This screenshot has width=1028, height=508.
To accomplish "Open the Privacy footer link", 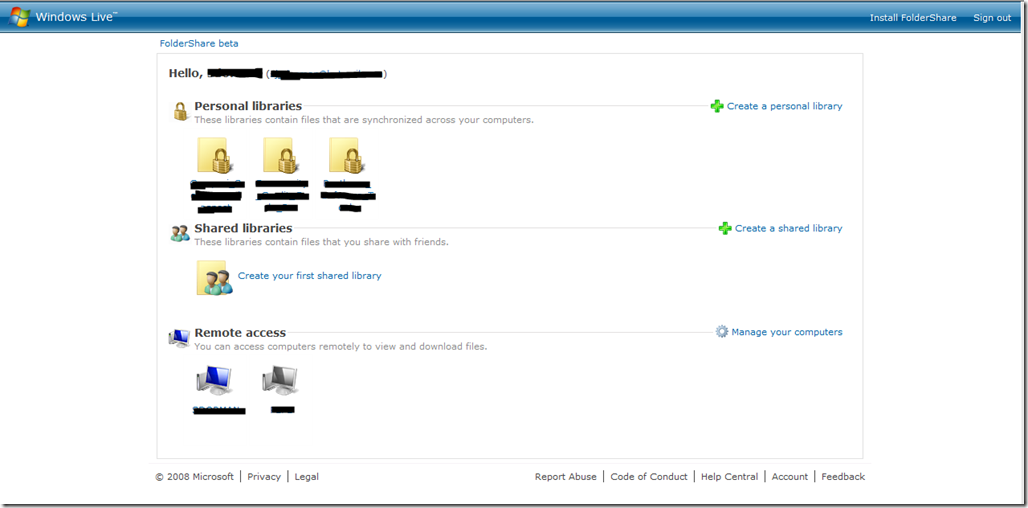I will pyautogui.click(x=264, y=477).
